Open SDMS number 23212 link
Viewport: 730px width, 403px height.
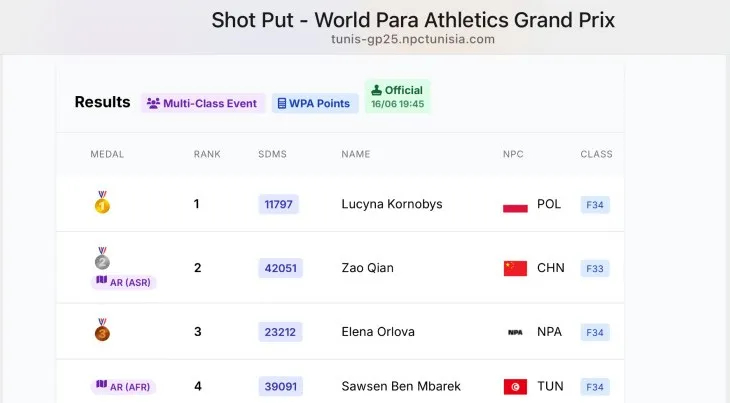[280, 332]
